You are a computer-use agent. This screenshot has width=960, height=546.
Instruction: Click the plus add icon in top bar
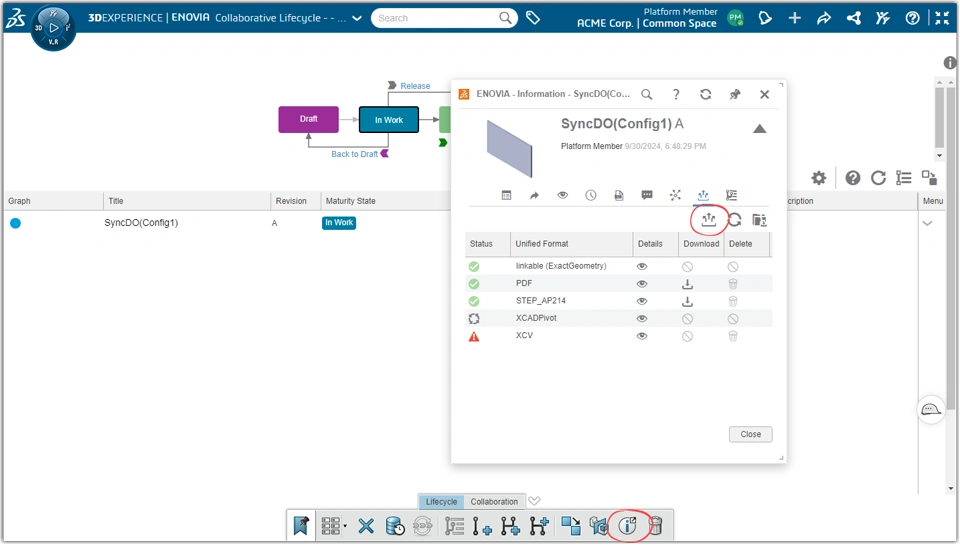click(795, 18)
